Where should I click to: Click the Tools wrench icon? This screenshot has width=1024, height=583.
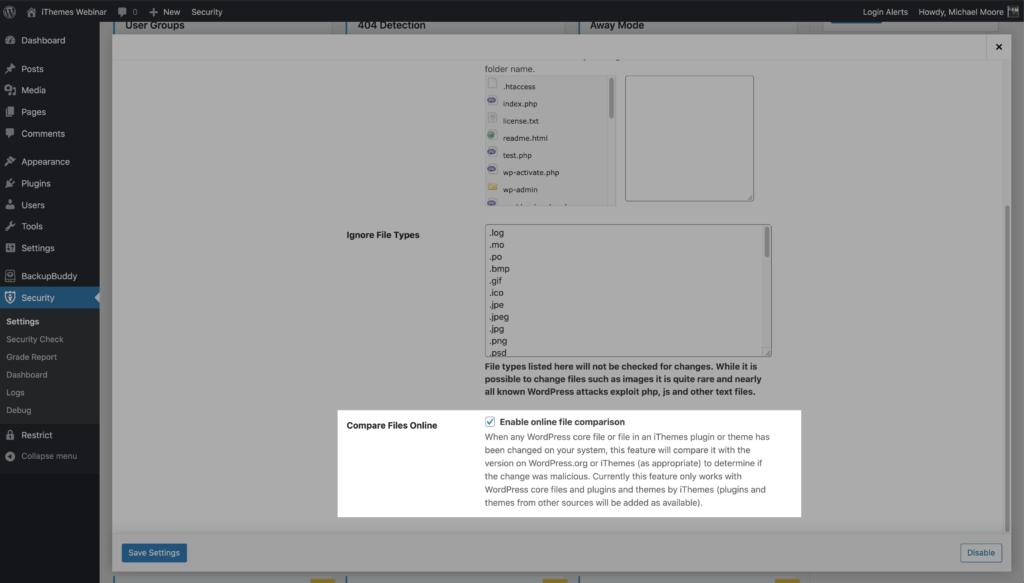click(x=10, y=226)
